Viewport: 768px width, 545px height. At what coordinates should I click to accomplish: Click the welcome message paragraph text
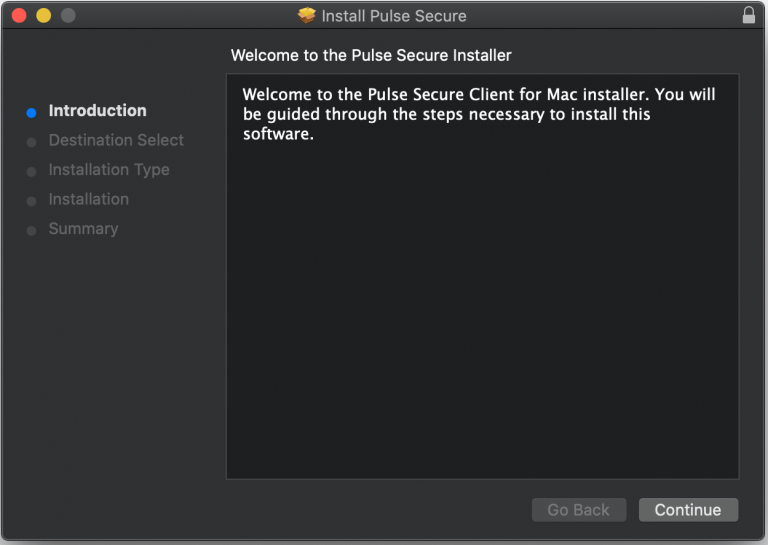tap(478, 114)
